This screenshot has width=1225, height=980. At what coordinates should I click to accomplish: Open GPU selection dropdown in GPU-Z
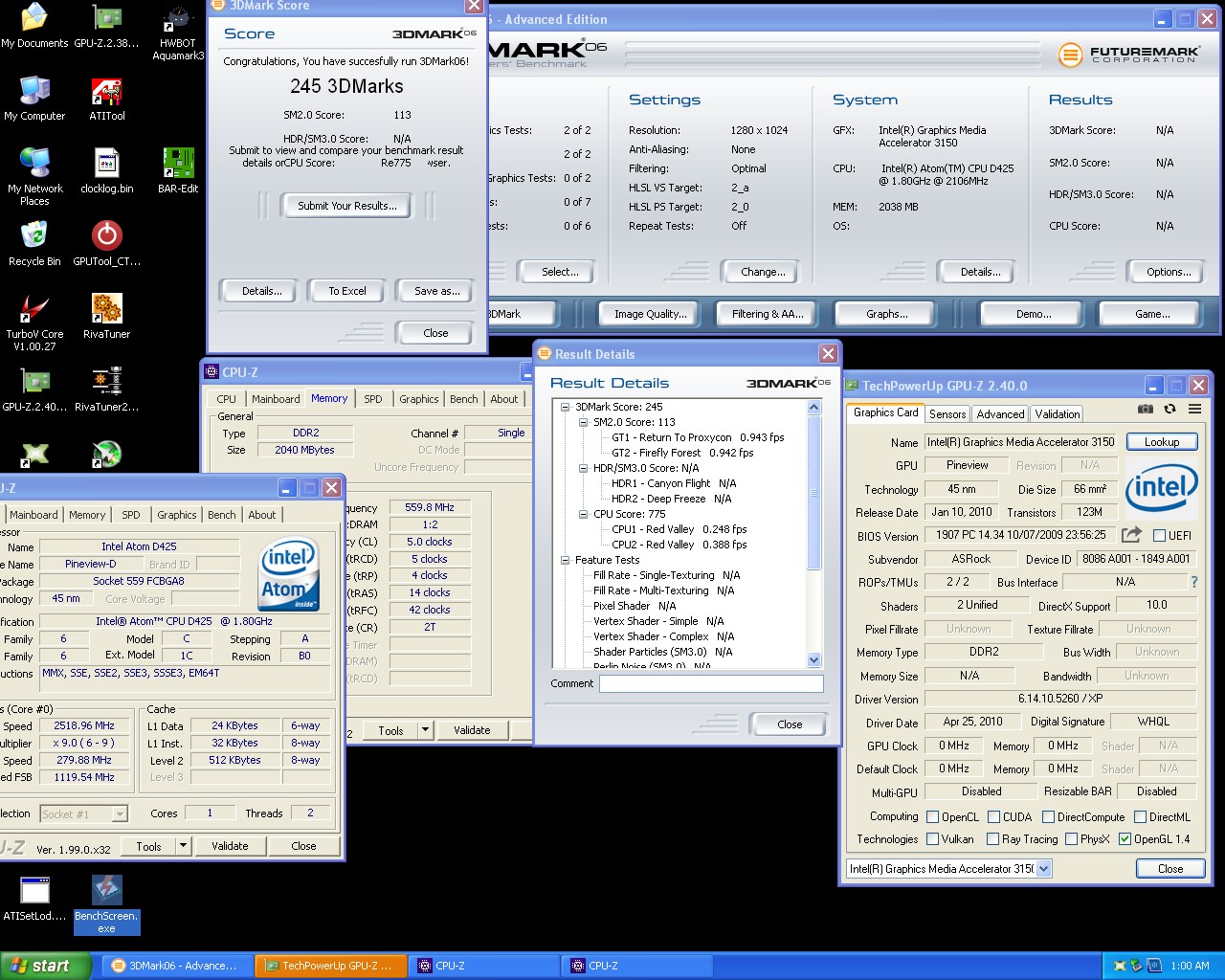[x=1043, y=869]
